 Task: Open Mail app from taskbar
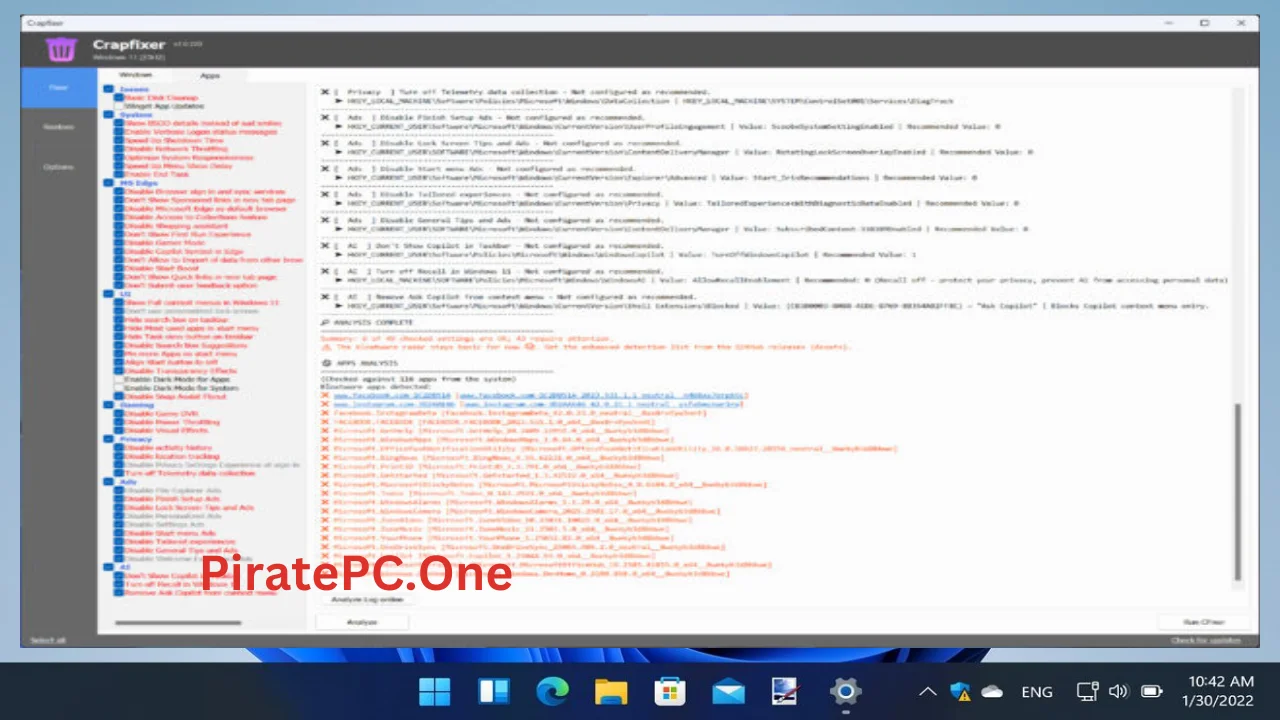coord(728,691)
